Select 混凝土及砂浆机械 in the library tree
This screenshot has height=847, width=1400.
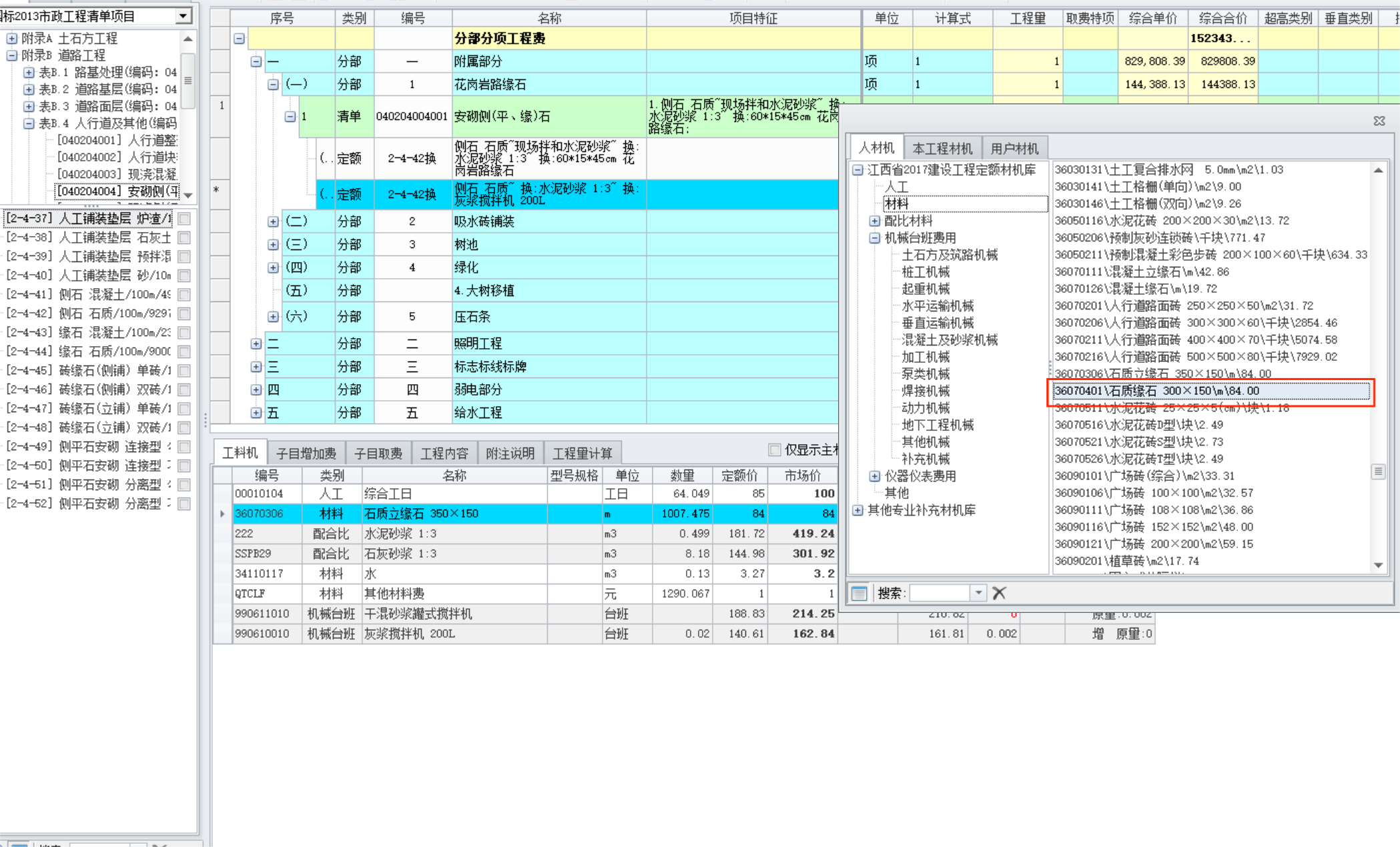tap(950, 340)
